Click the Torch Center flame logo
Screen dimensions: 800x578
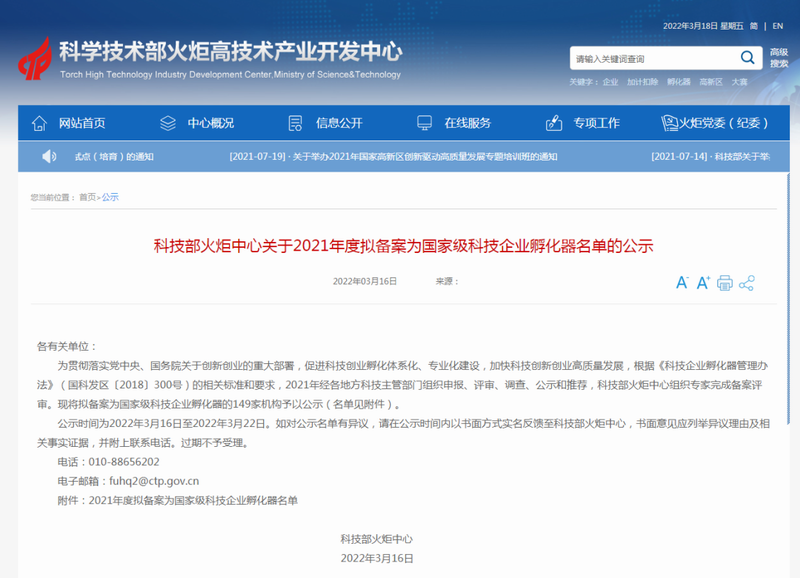pos(35,61)
